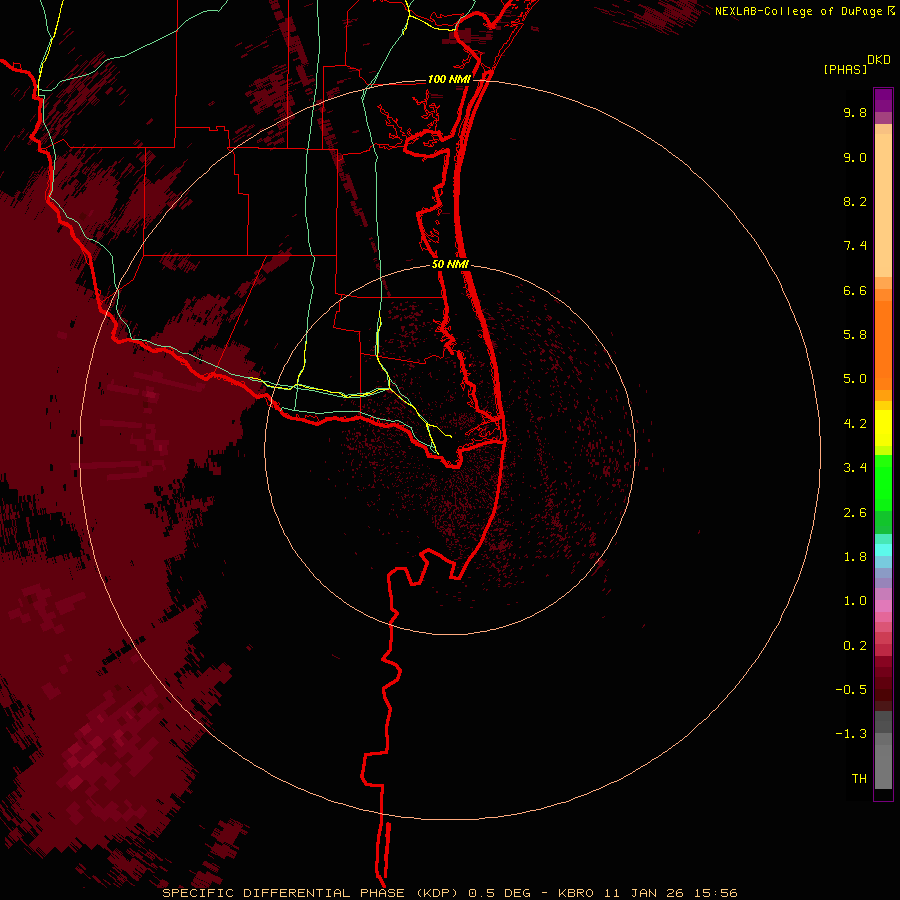This screenshot has height=900, width=900.
Task: Pick the yellow swatch on the color scale
Action: point(883,428)
